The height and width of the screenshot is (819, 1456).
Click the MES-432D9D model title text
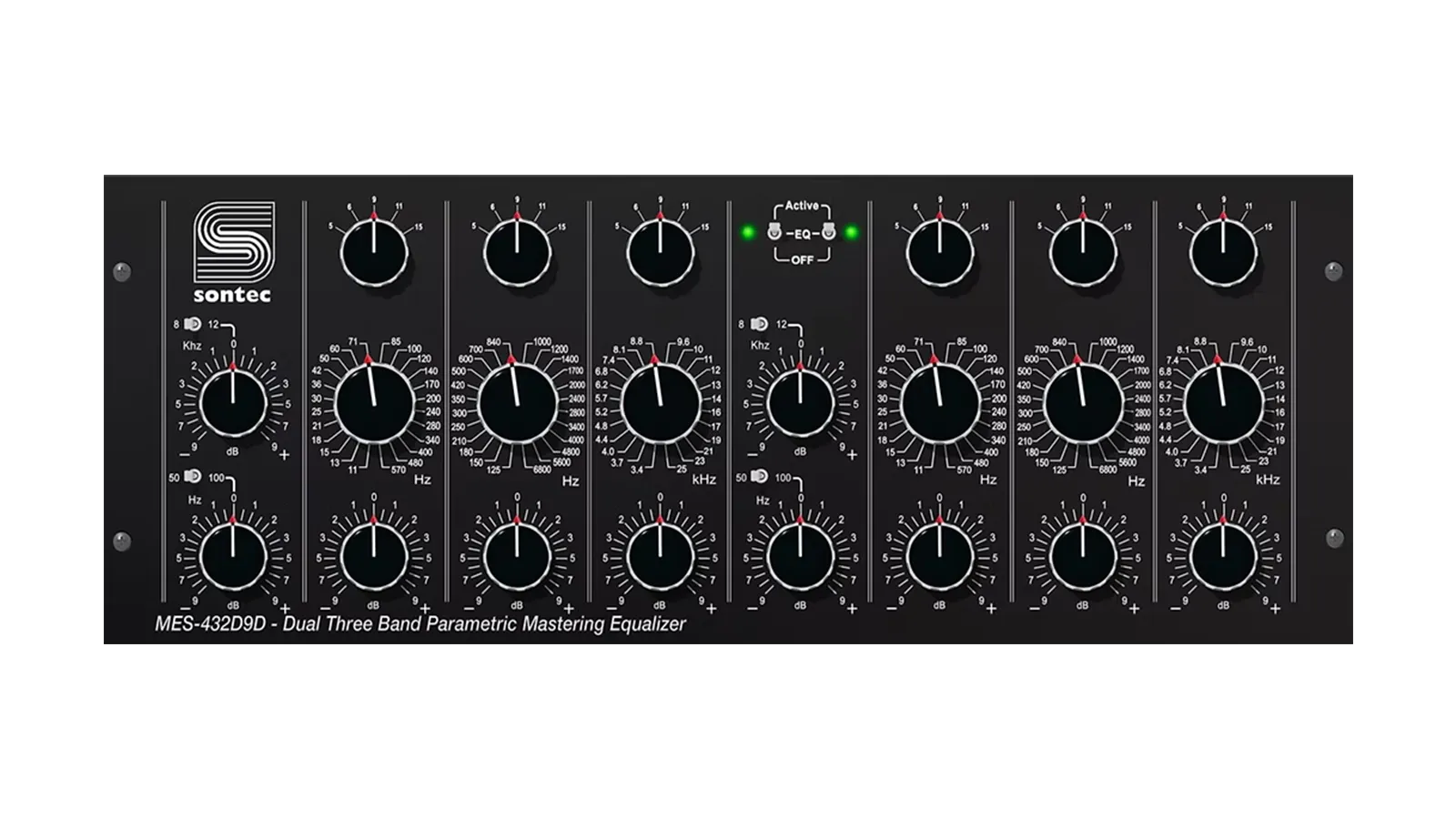(x=420, y=624)
